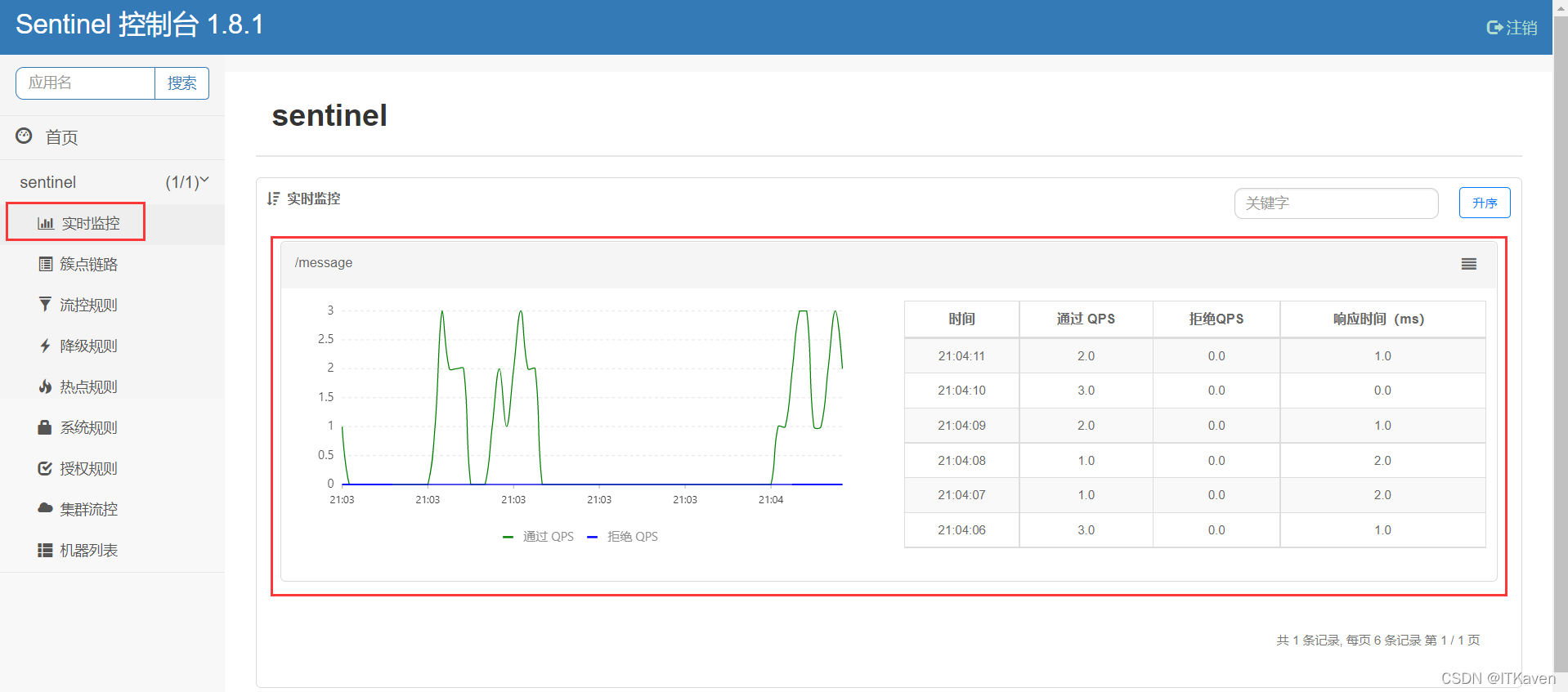Click the 授权规则 check-square icon
This screenshot has width=1568, height=692.
[45, 468]
